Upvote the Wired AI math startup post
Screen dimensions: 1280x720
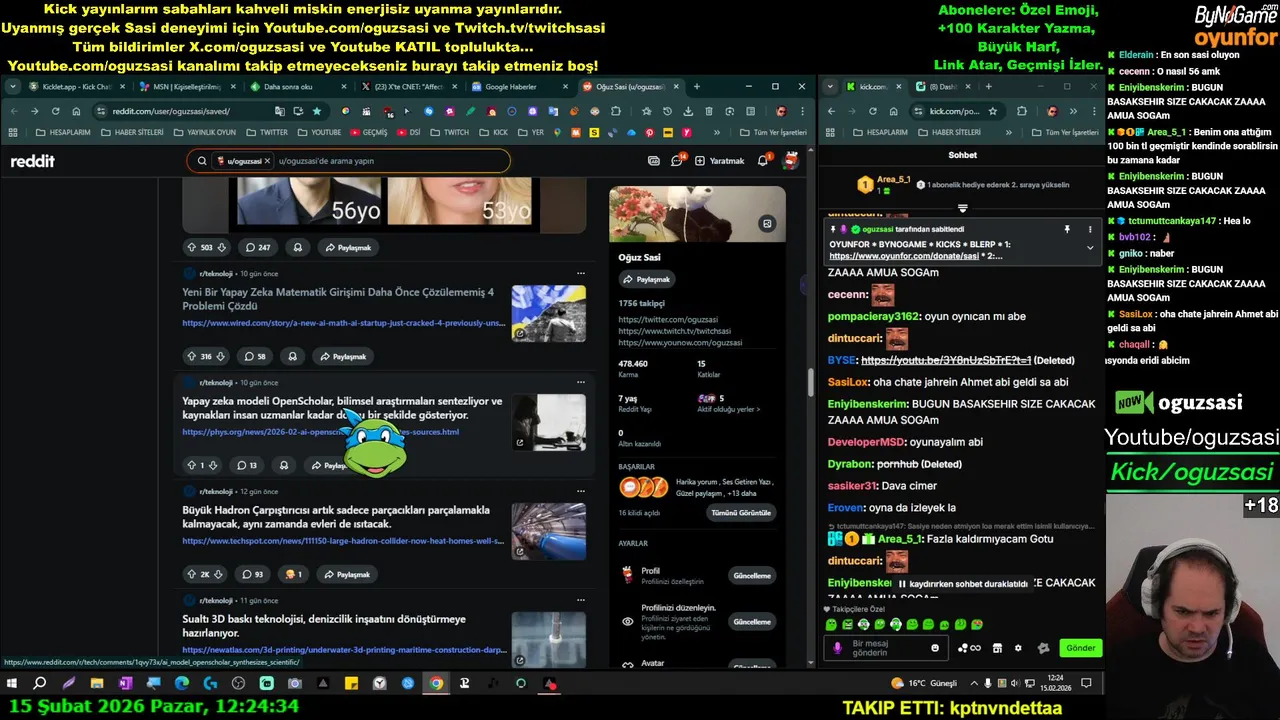[x=191, y=356]
